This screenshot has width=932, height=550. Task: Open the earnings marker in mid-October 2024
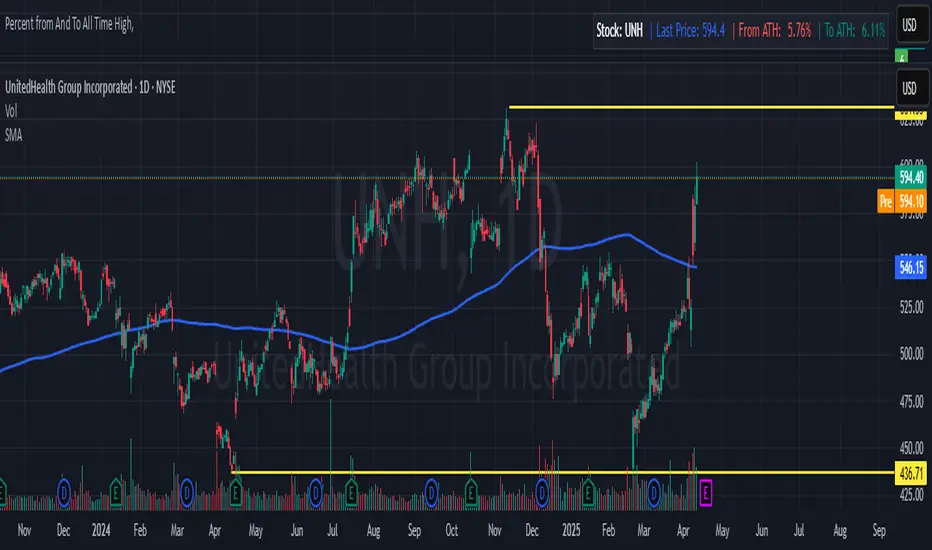[x=471, y=493]
